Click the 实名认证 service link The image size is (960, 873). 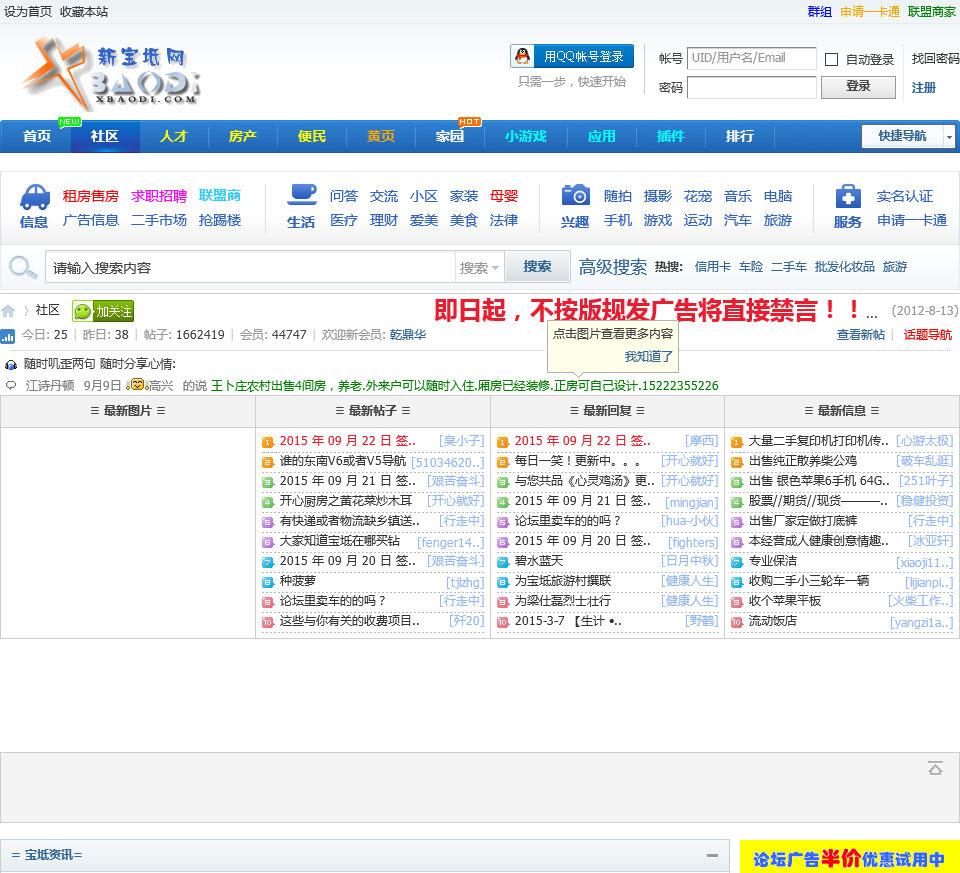[904, 196]
